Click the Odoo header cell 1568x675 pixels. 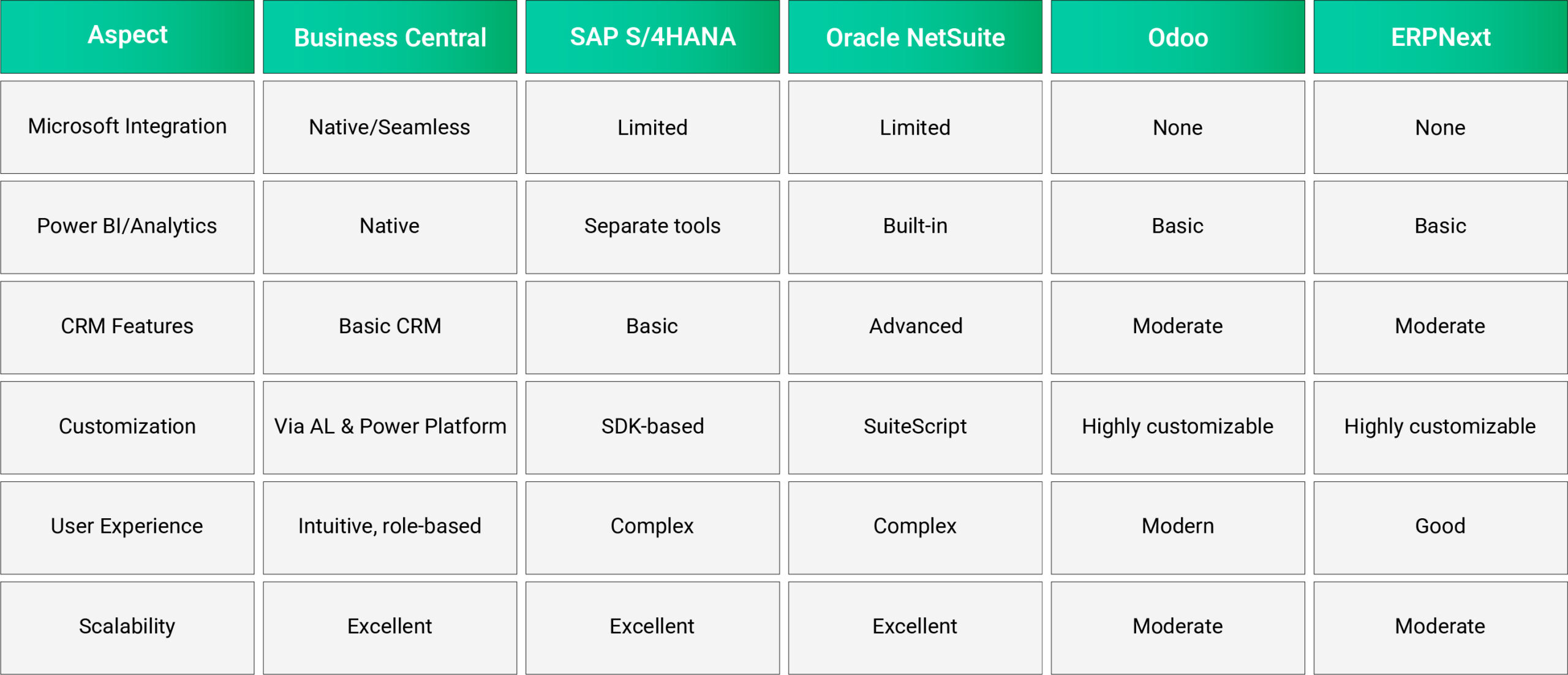pos(1177,37)
